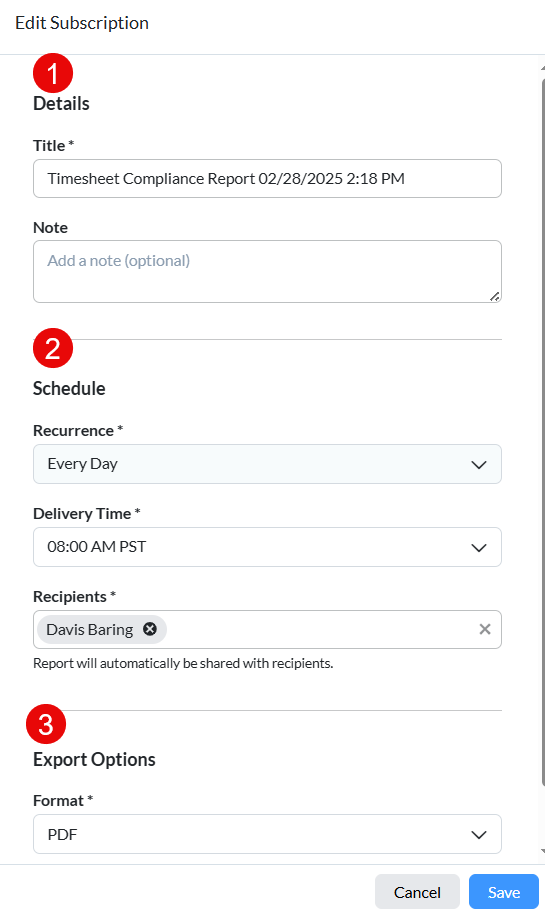545x910 pixels.
Task: Click the vertical scrollbar thumb
Action: pos(543,432)
